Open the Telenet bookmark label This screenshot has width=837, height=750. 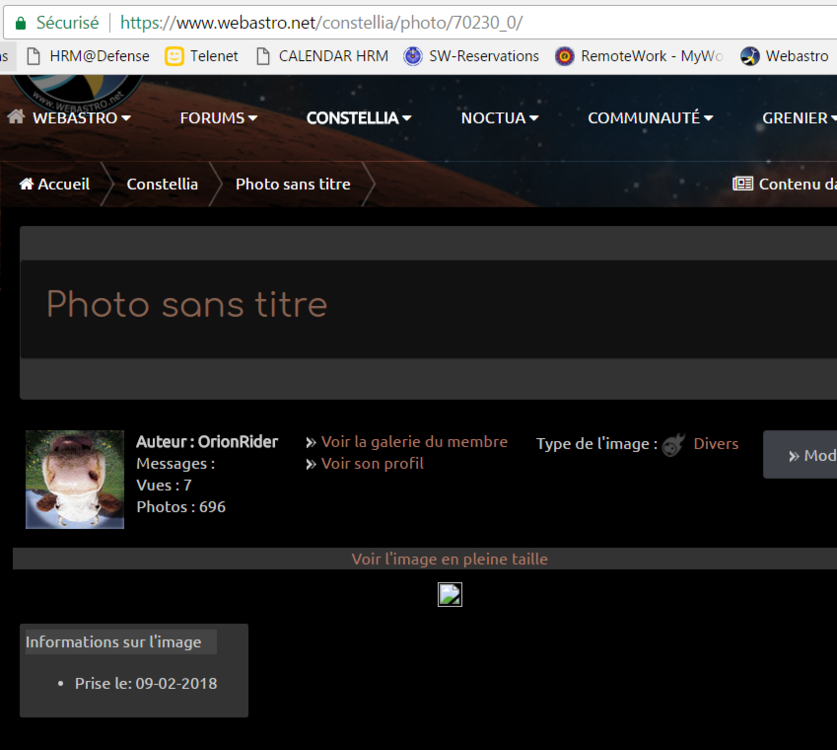[x=214, y=56]
